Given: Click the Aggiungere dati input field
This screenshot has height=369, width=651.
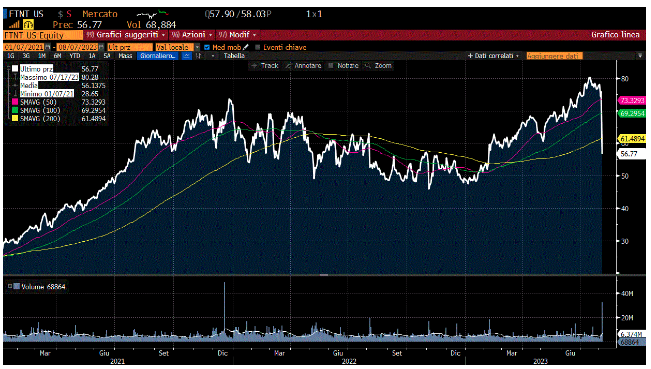Looking at the screenshot, I should point(554,56).
